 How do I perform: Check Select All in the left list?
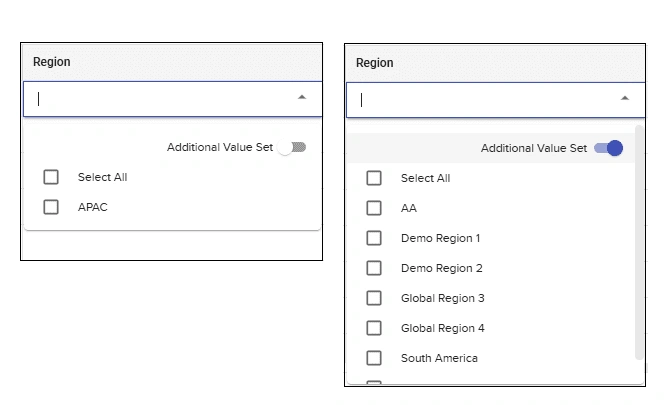(51, 178)
